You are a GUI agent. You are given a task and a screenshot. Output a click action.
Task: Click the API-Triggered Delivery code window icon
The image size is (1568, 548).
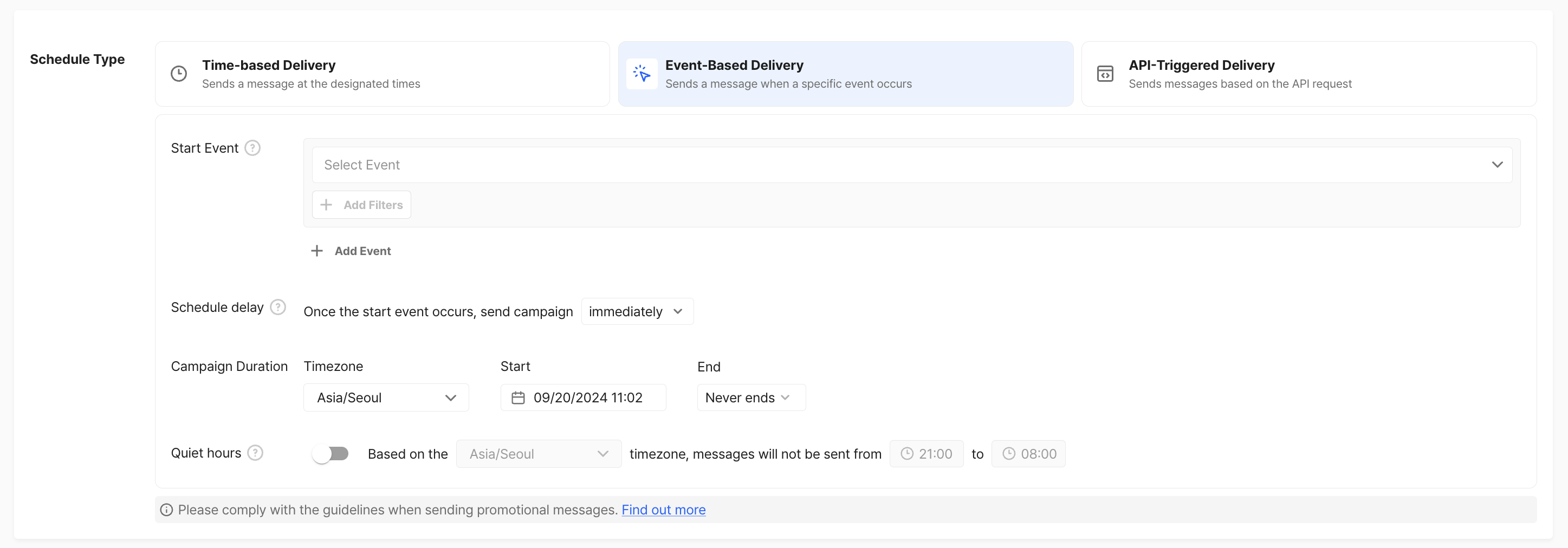point(1105,74)
